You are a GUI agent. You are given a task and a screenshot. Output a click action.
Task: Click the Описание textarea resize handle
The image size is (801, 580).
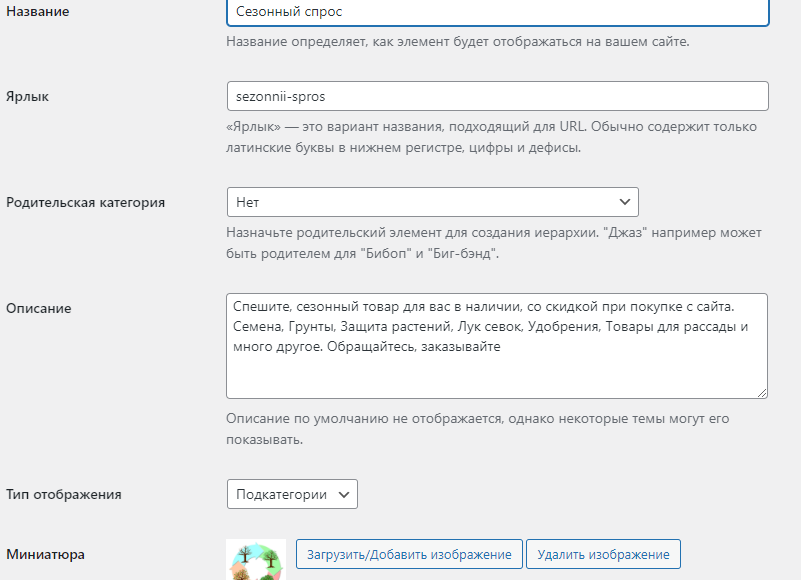(762, 393)
